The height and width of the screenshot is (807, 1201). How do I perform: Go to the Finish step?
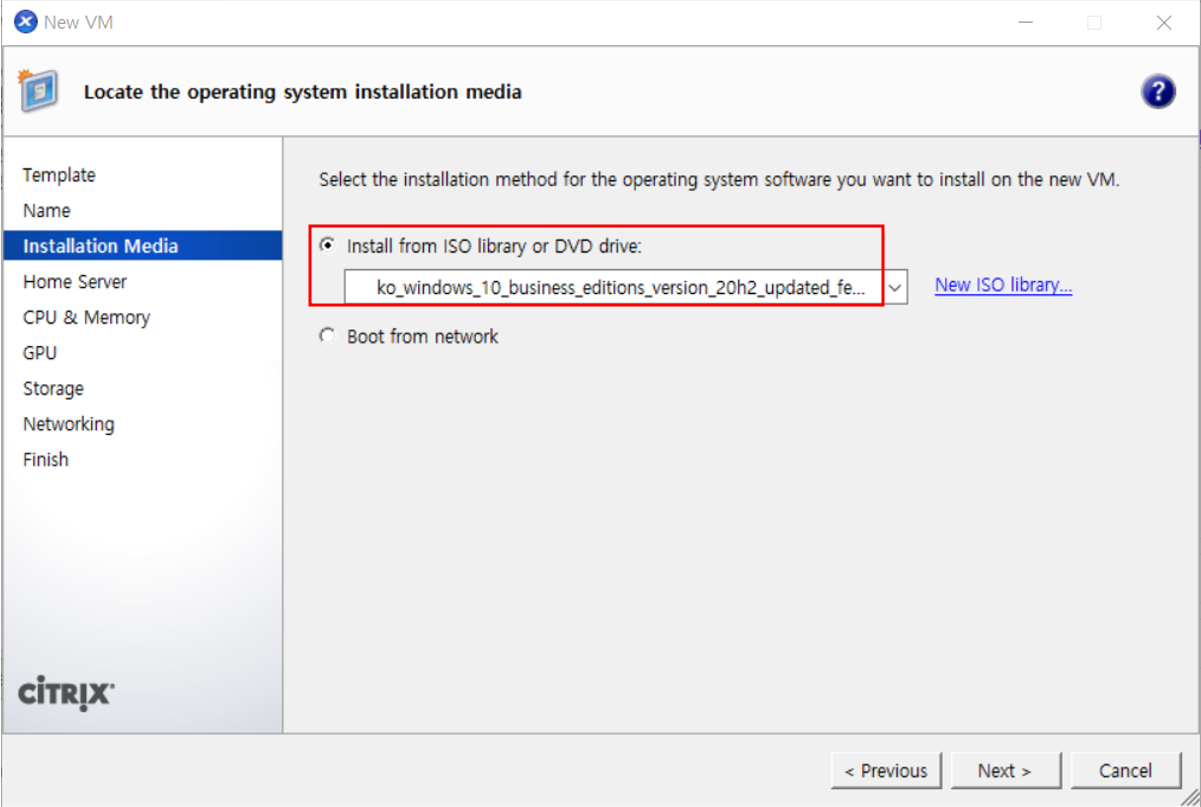point(45,460)
